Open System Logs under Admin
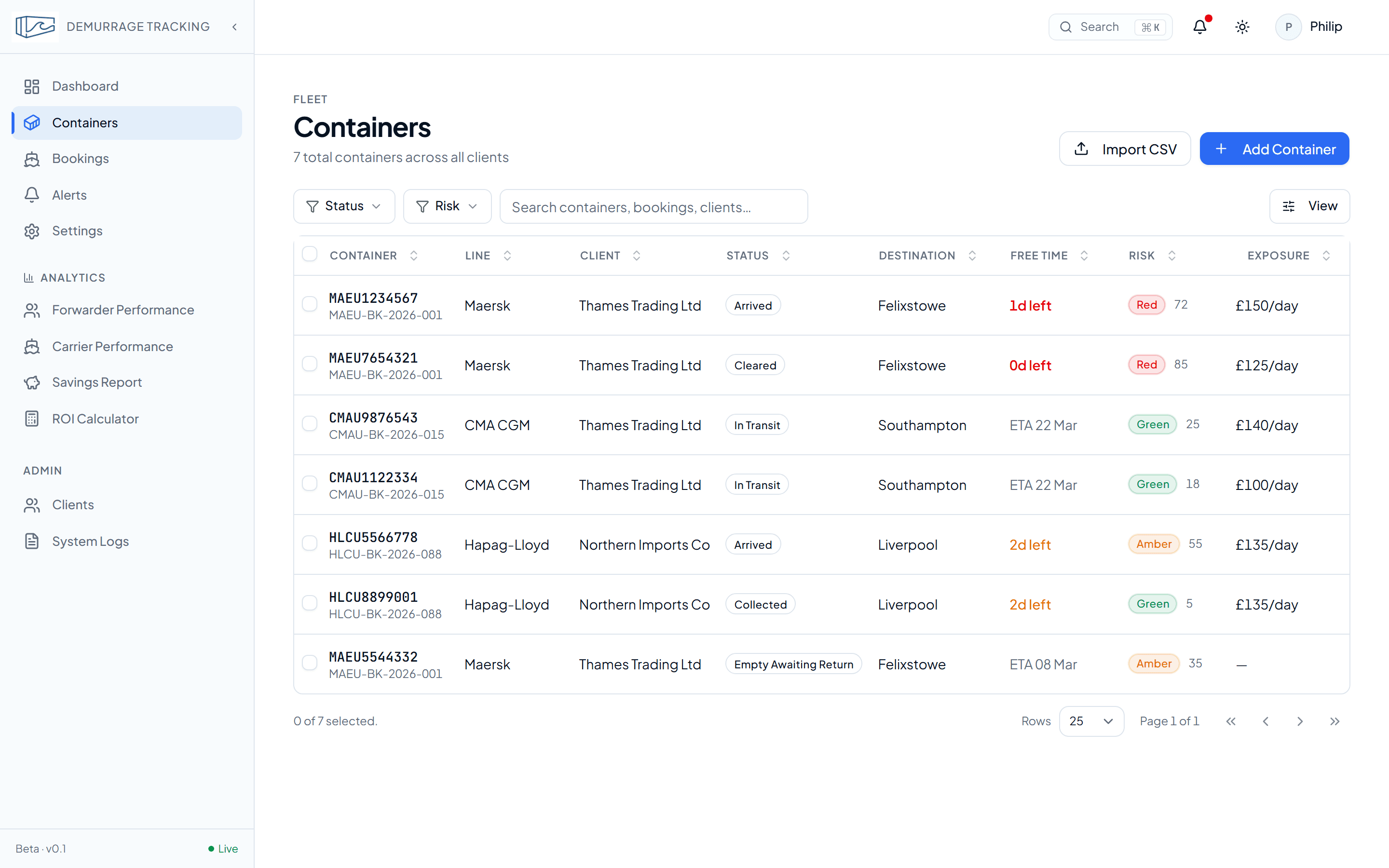This screenshot has height=868, width=1389. point(90,541)
